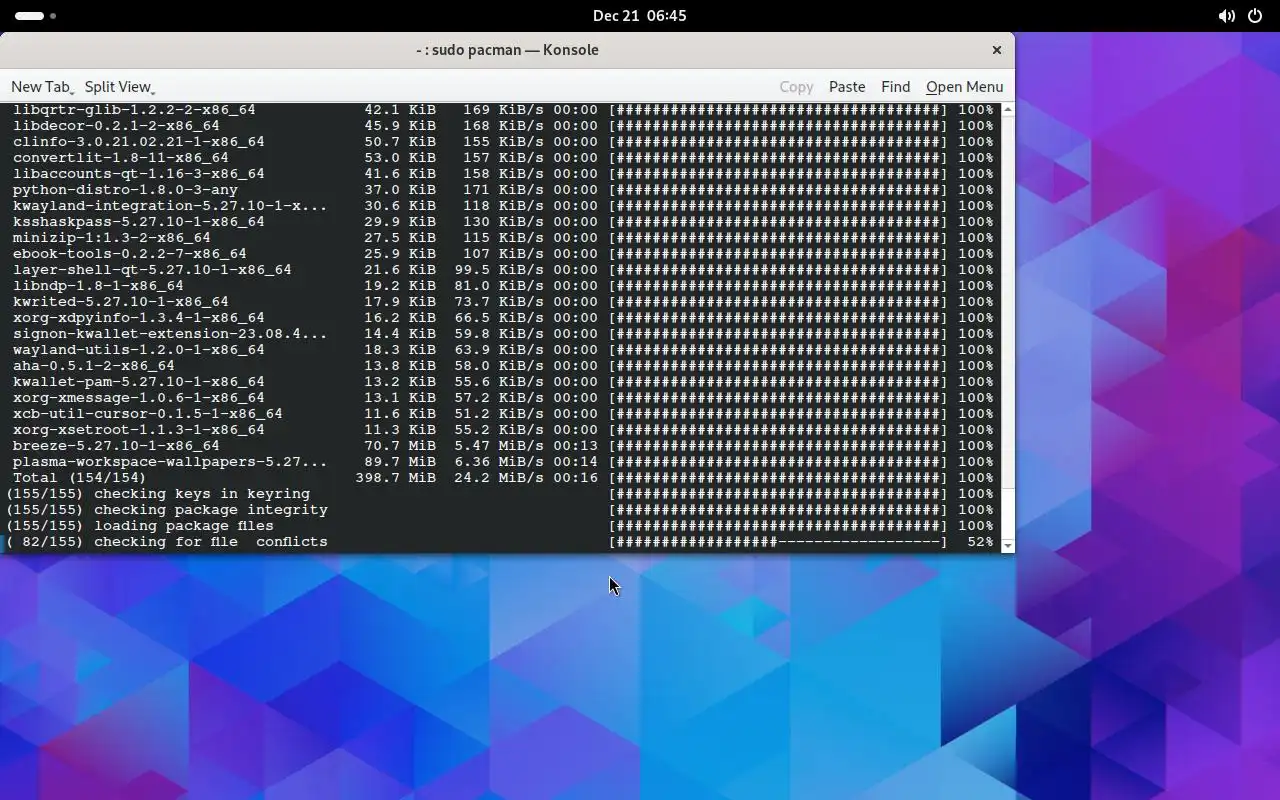
Task: Click the xorg-xmessage-1.0.6-1-x86_64 line
Action: click(x=503, y=398)
